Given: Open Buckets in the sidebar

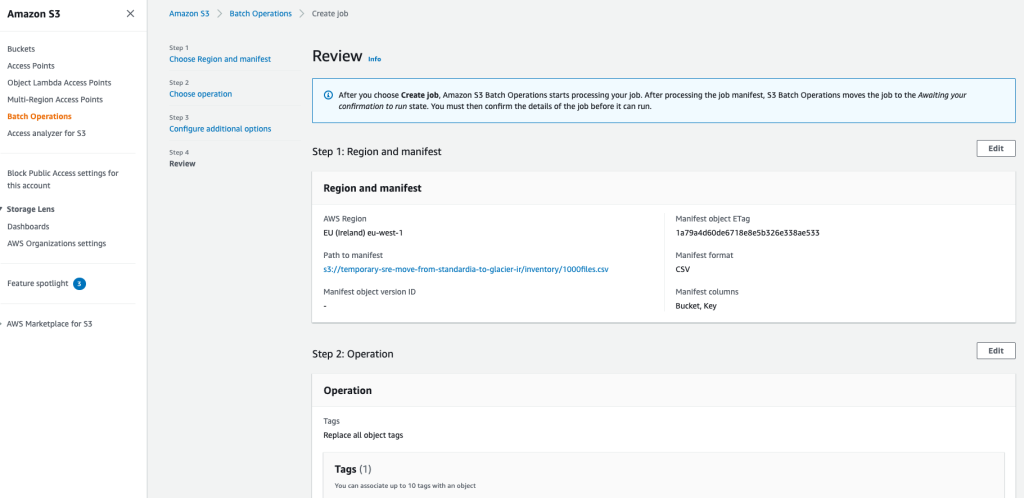Looking at the screenshot, I should click(21, 49).
